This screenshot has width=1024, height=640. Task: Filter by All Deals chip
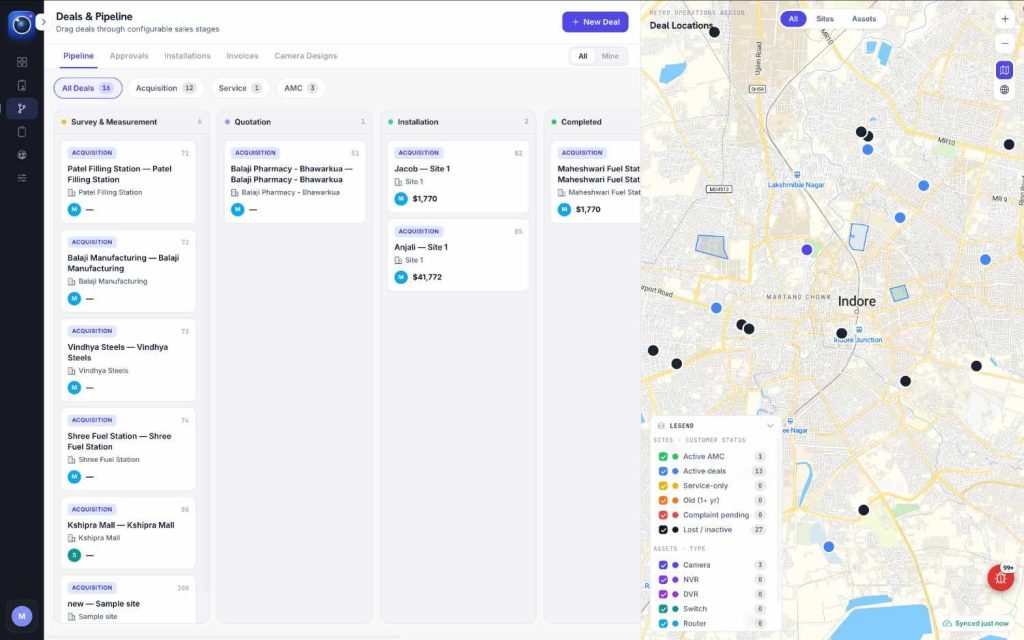tap(88, 88)
